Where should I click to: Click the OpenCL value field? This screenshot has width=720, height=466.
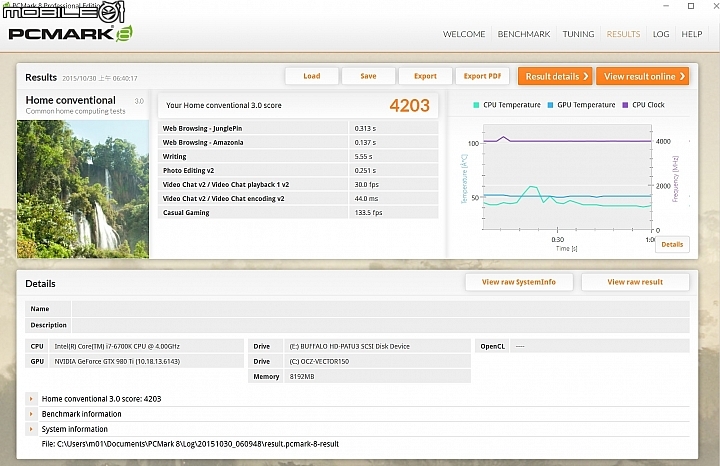coord(600,346)
